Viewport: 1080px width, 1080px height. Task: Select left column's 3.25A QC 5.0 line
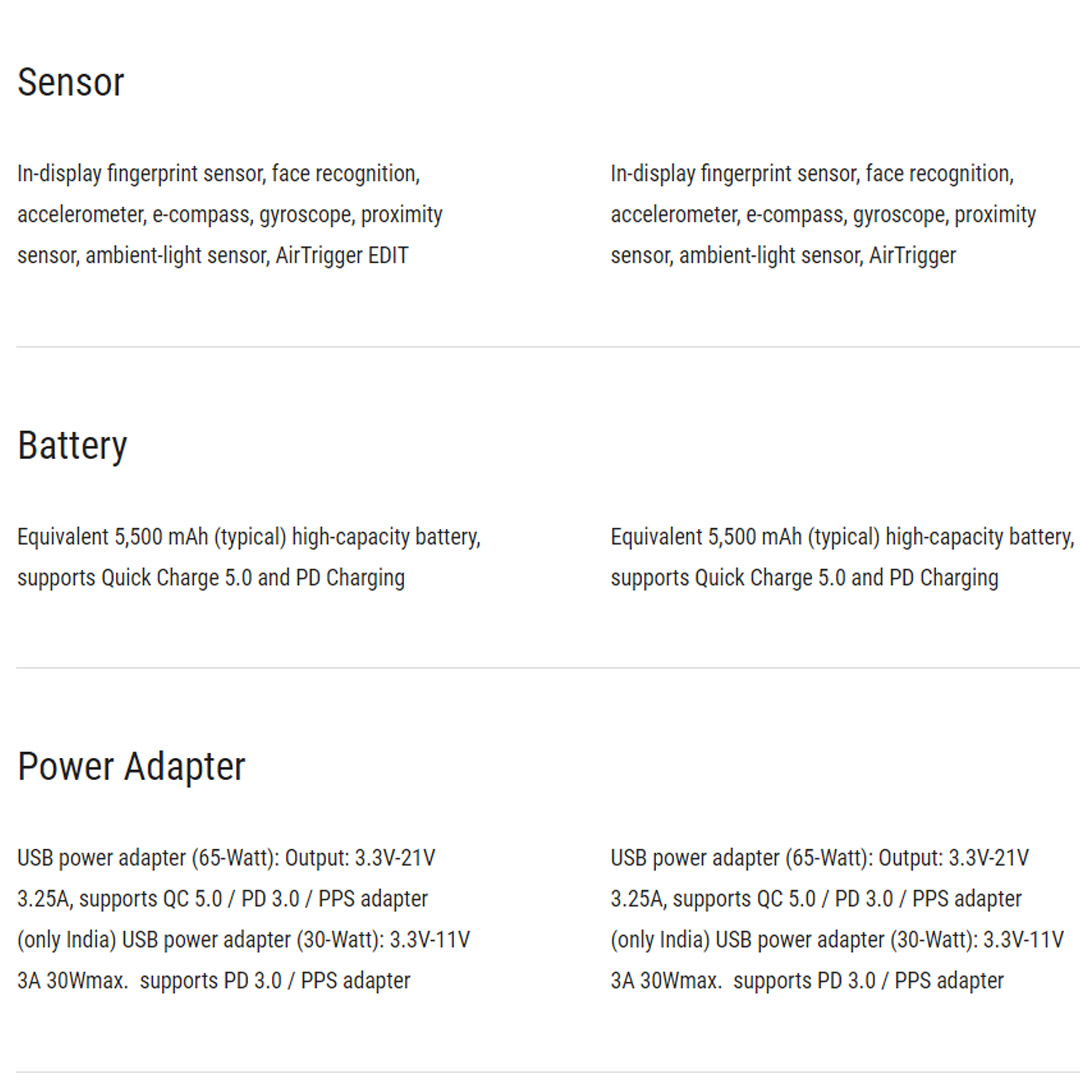[222, 899]
